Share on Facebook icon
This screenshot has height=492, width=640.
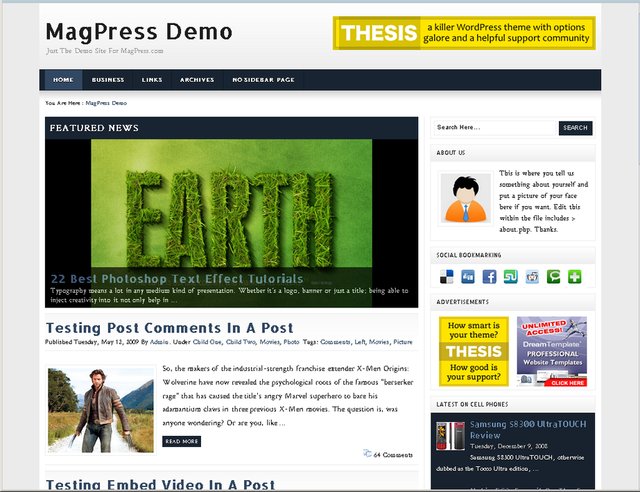tap(489, 277)
